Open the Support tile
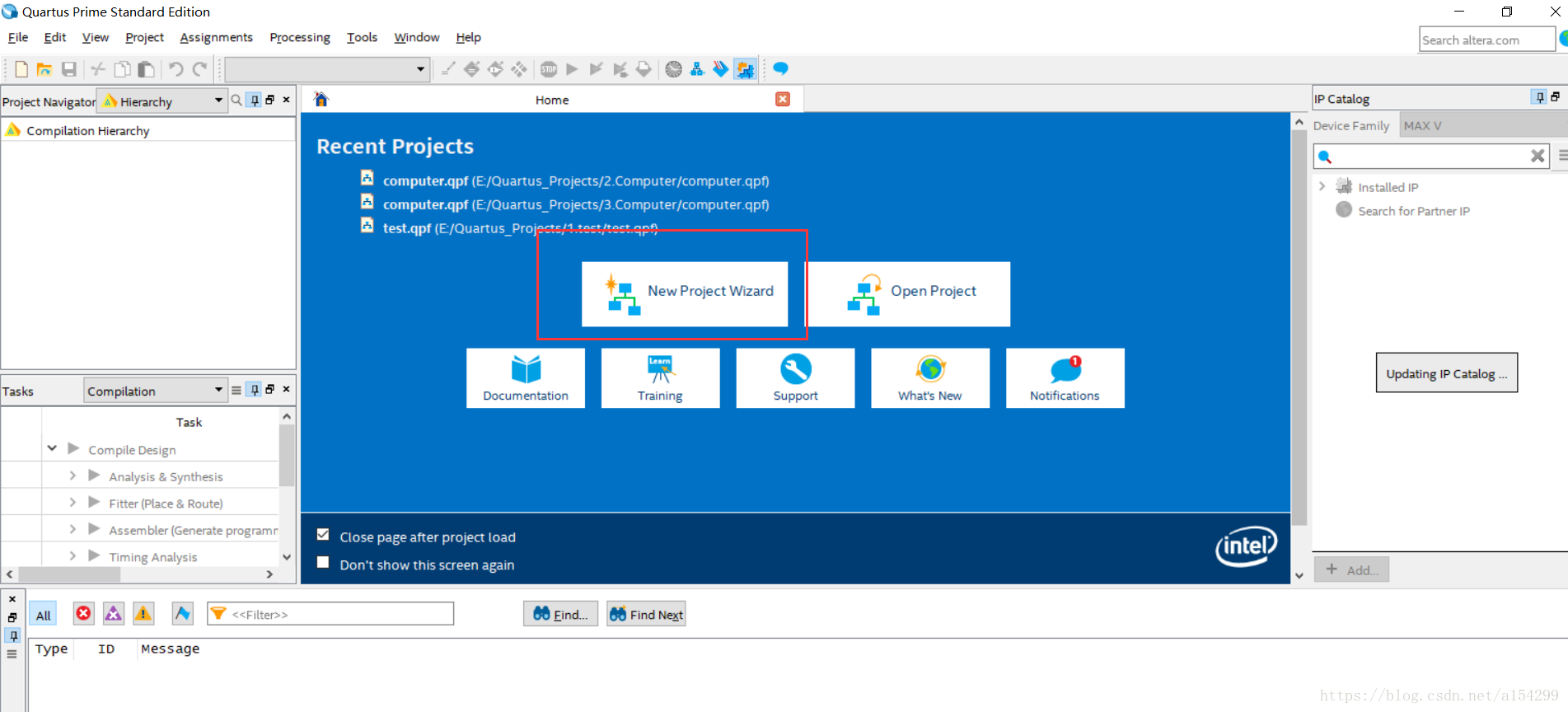 [795, 378]
